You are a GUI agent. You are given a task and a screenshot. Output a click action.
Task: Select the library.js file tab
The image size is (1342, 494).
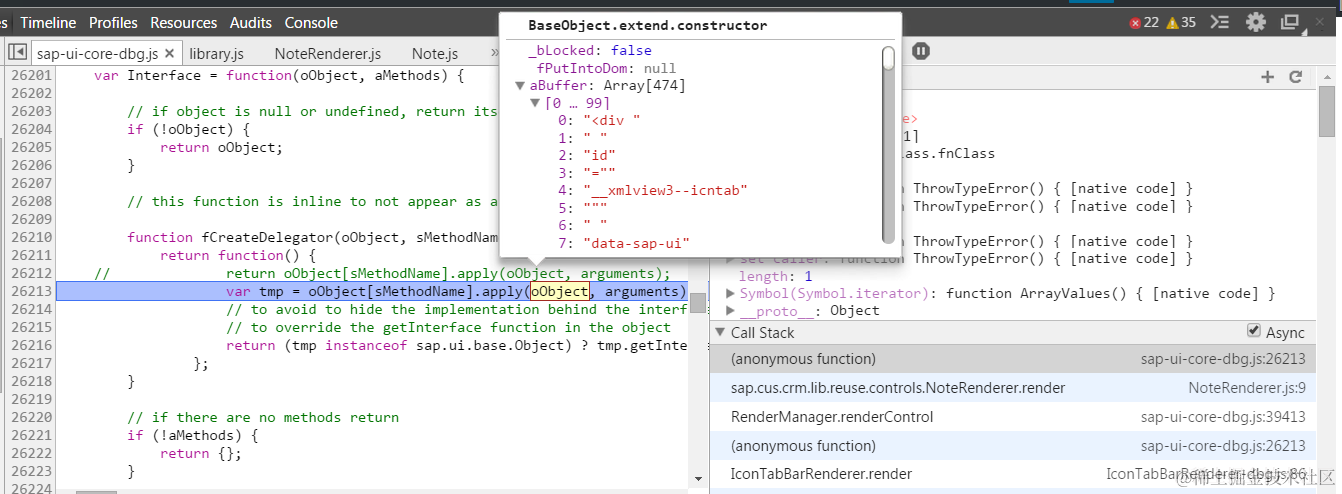point(216,53)
